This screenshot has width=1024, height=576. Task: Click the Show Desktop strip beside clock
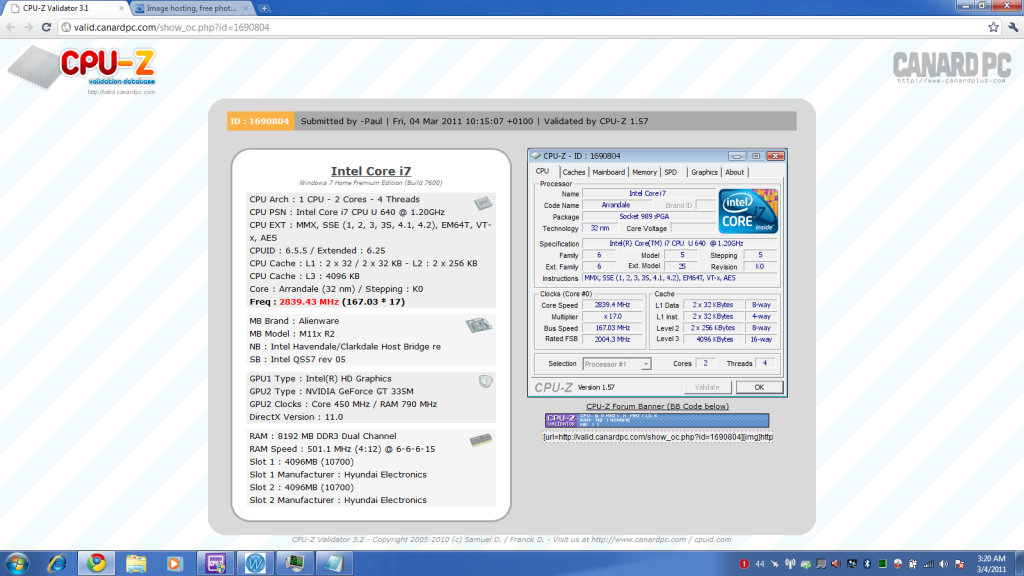pyautogui.click(x=1019, y=563)
